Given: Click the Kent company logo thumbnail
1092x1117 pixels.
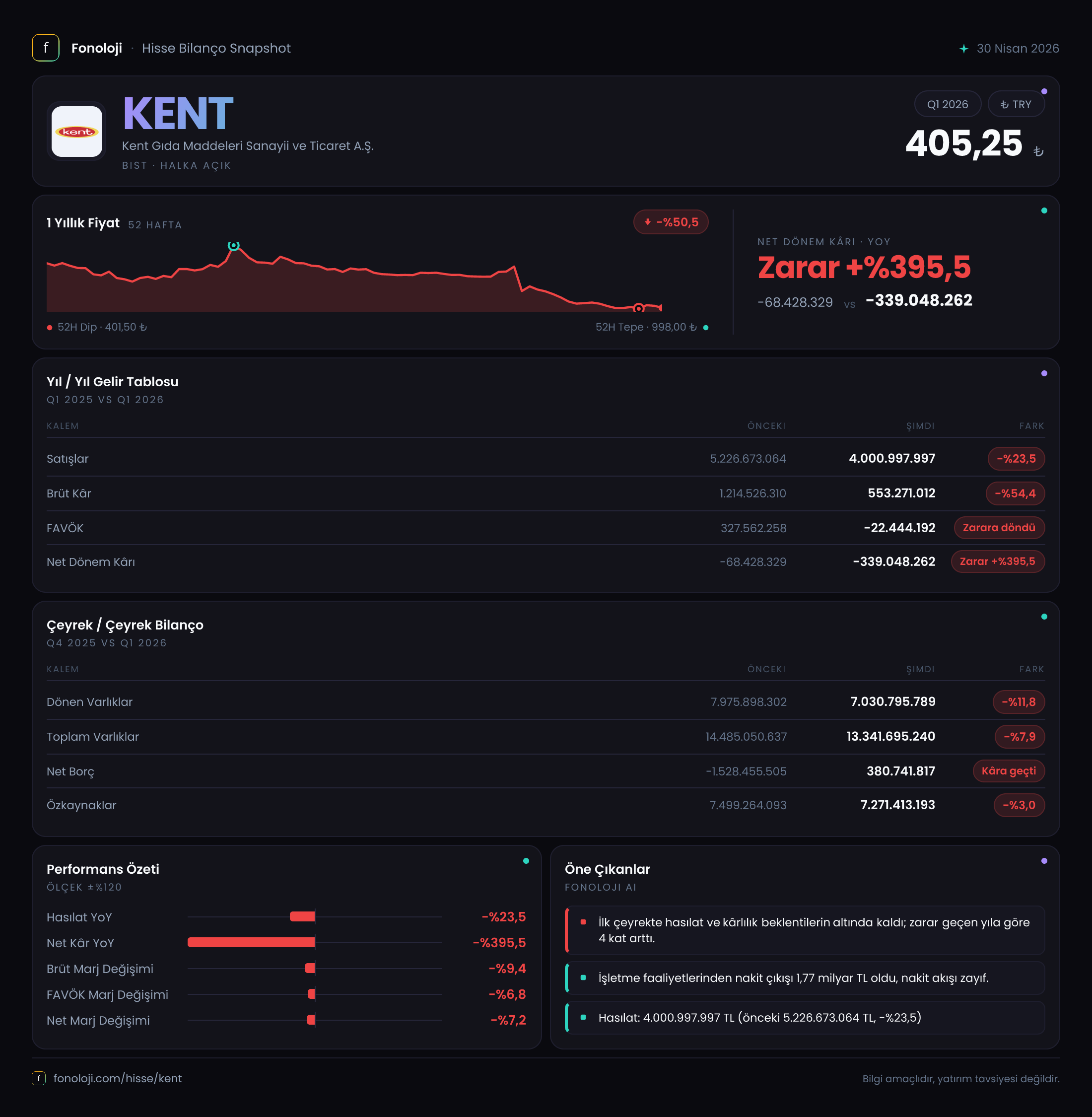Looking at the screenshot, I should pyautogui.click(x=77, y=132).
